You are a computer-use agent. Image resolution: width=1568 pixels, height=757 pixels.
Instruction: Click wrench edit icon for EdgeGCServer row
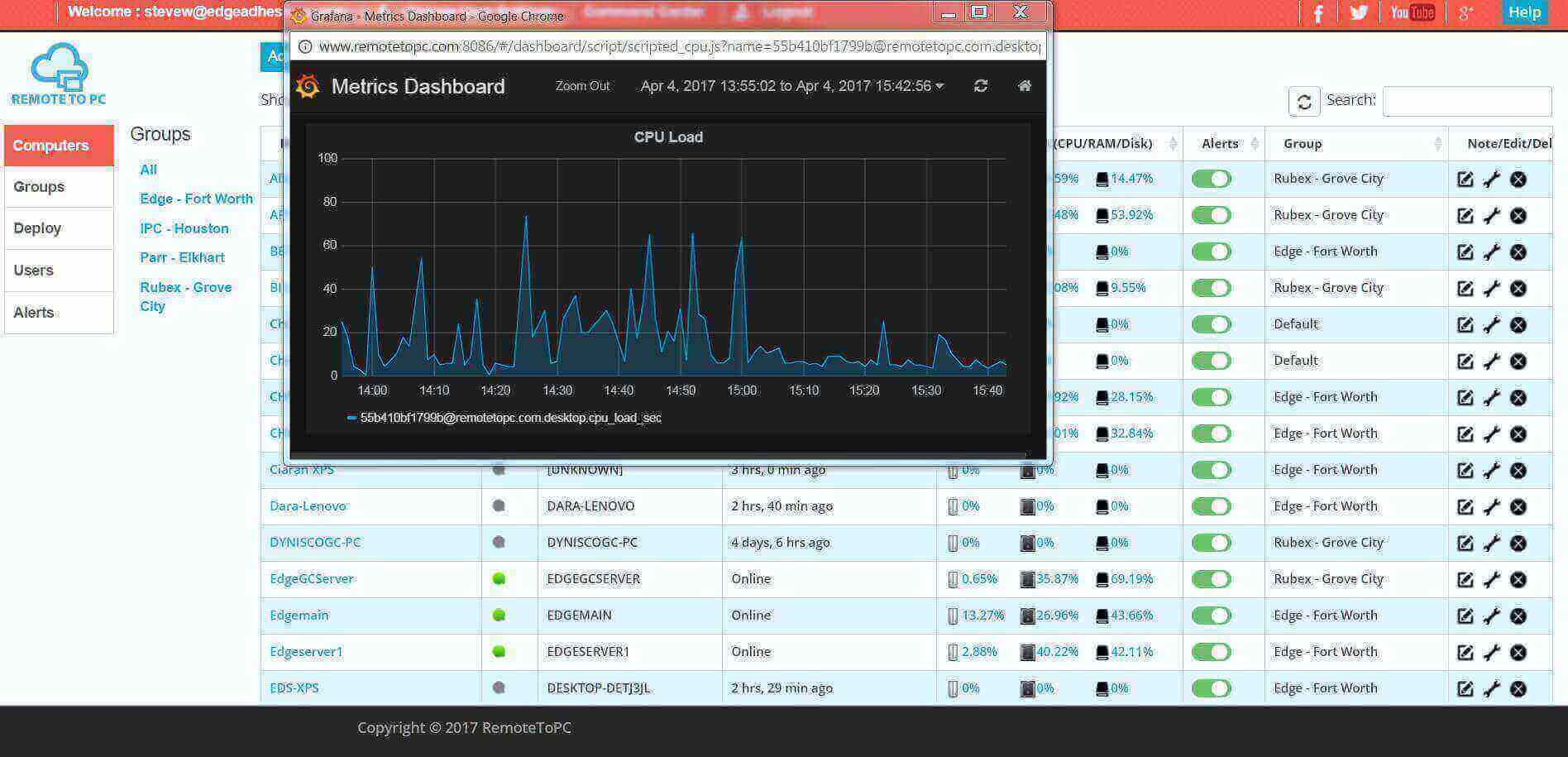click(x=1491, y=579)
